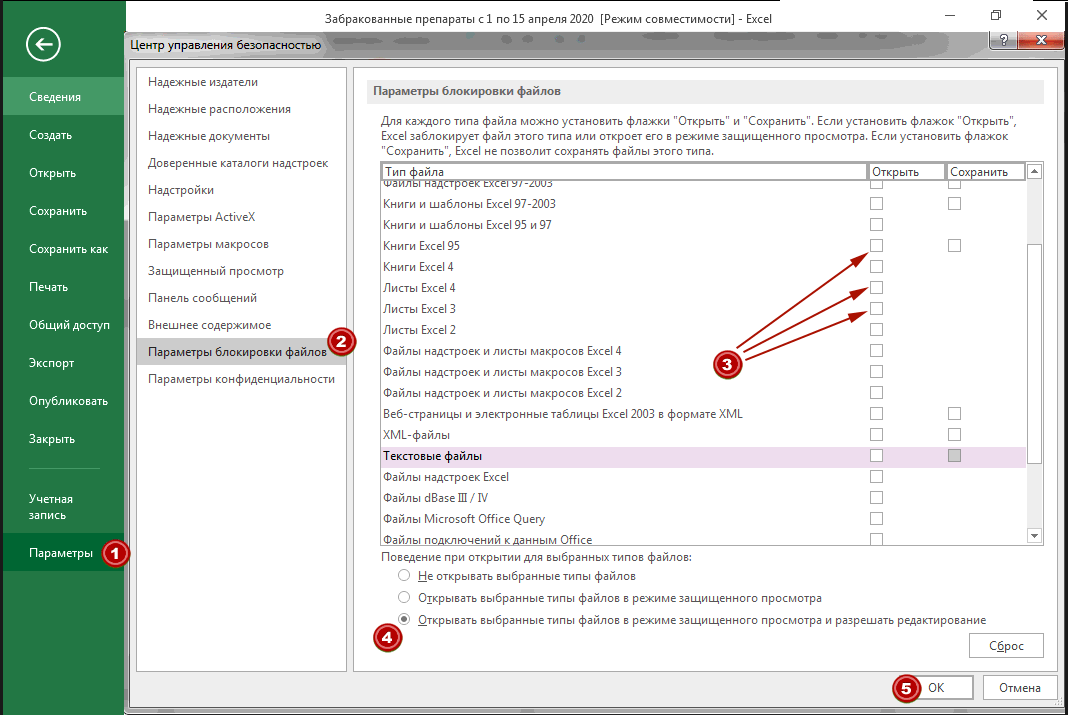Click the Сохранить column header
This screenshot has width=1068, height=715.
click(x=986, y=172)
